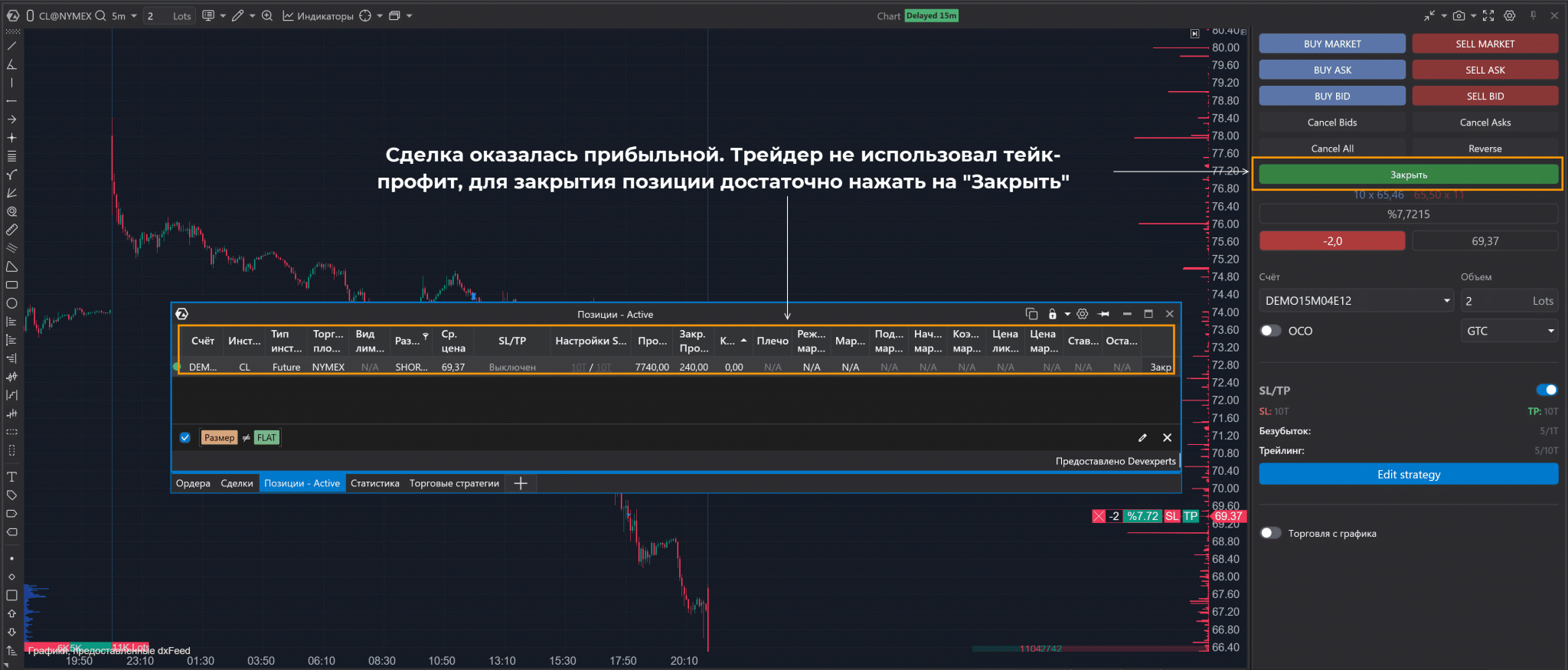This screenshot has width=1568, height=670.
Task: Enable the OCO toggle switch
Action: 1271,331
